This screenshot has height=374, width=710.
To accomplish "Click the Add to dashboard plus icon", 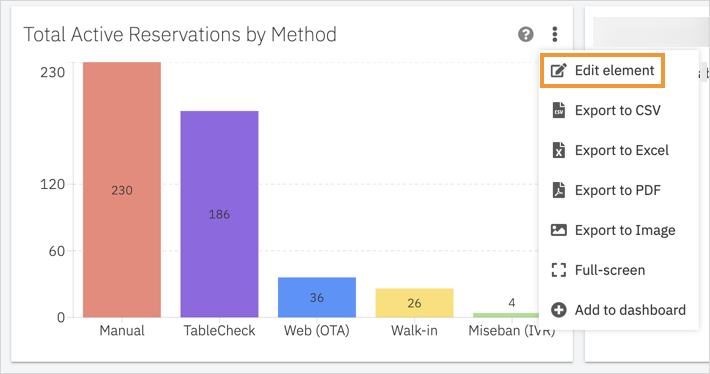I will pyautogui.click(x=559, y=310).
